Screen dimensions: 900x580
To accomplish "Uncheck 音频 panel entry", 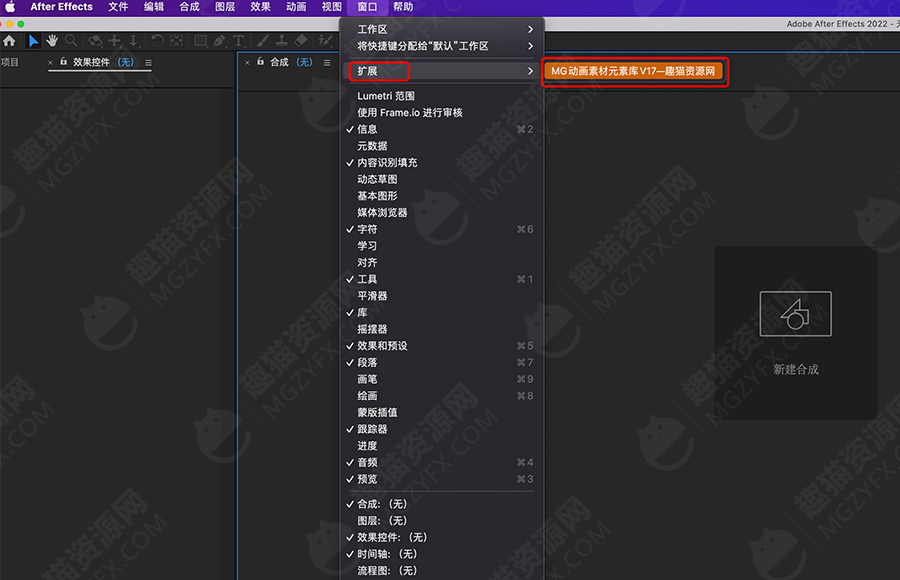I will [x=441, y=462].
